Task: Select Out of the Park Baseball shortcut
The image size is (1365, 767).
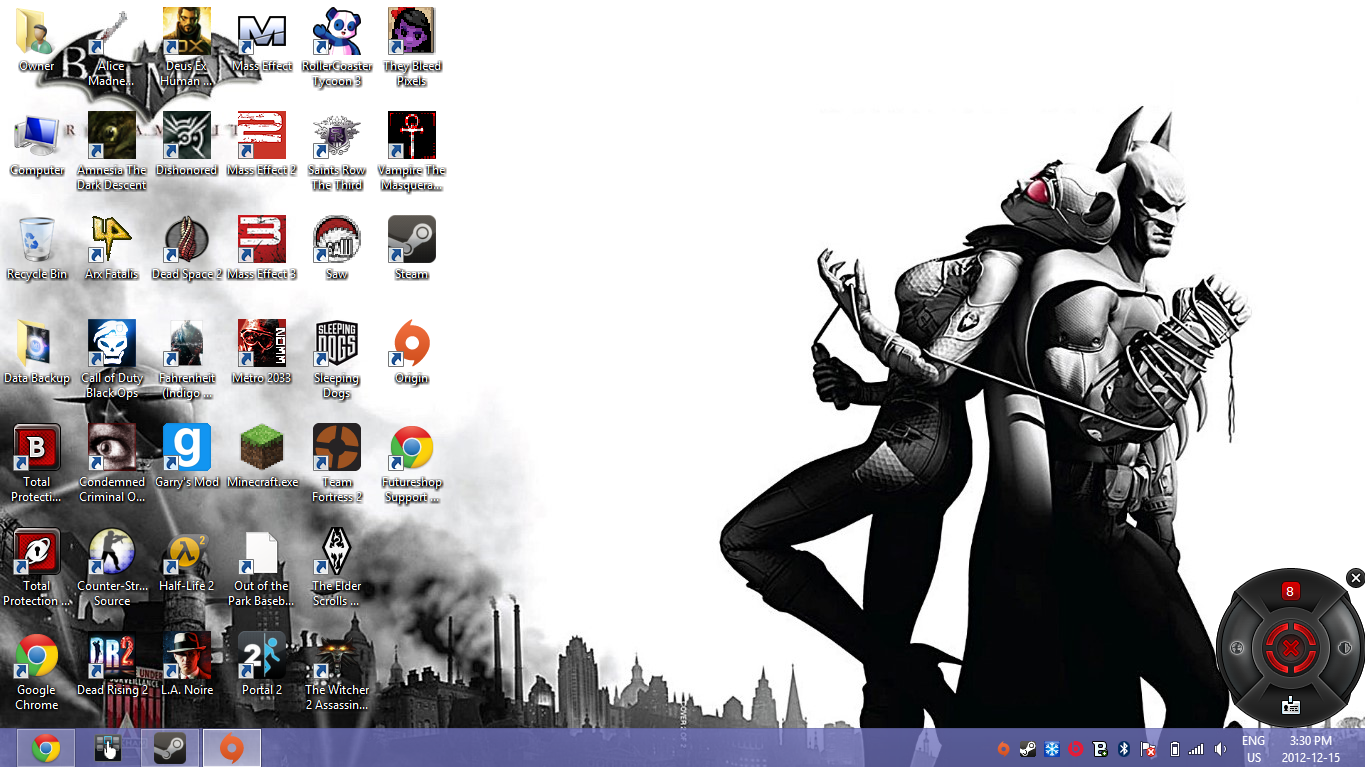Action: pos(262,568)
